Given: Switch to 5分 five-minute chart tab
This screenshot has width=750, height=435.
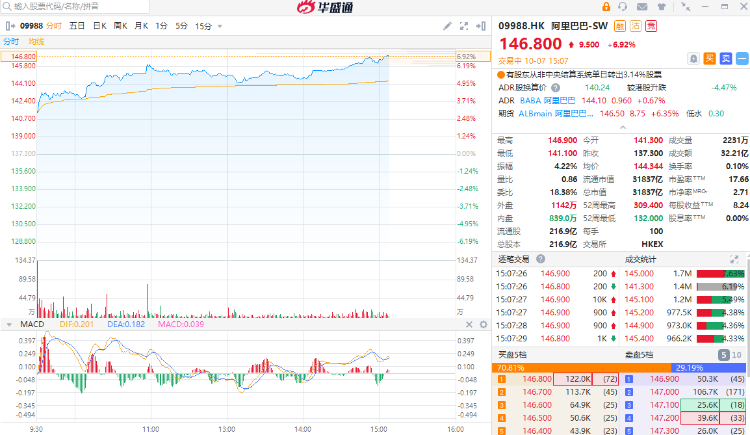Looking at the screenshot, I should [181, 26].
